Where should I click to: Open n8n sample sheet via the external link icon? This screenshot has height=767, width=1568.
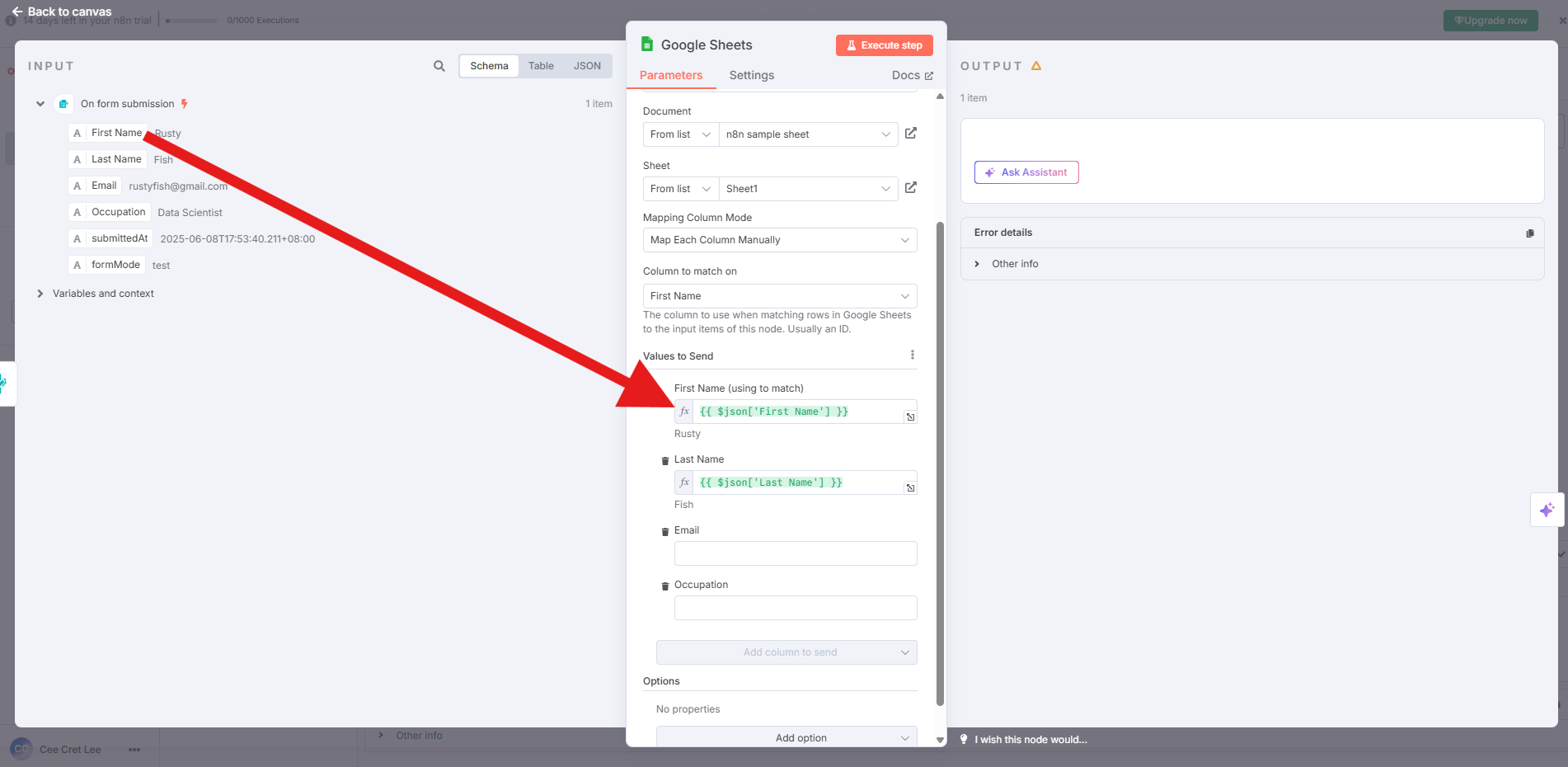click(x=910, y=133)
